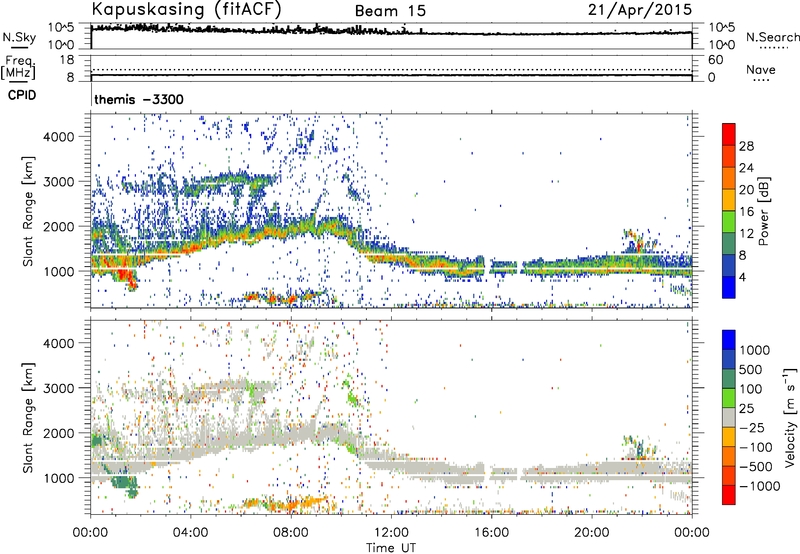The height and width of the screenshot is (554, 800).
Task: Click the '4' tick on the power colorbar
Action: click(742, 277)
